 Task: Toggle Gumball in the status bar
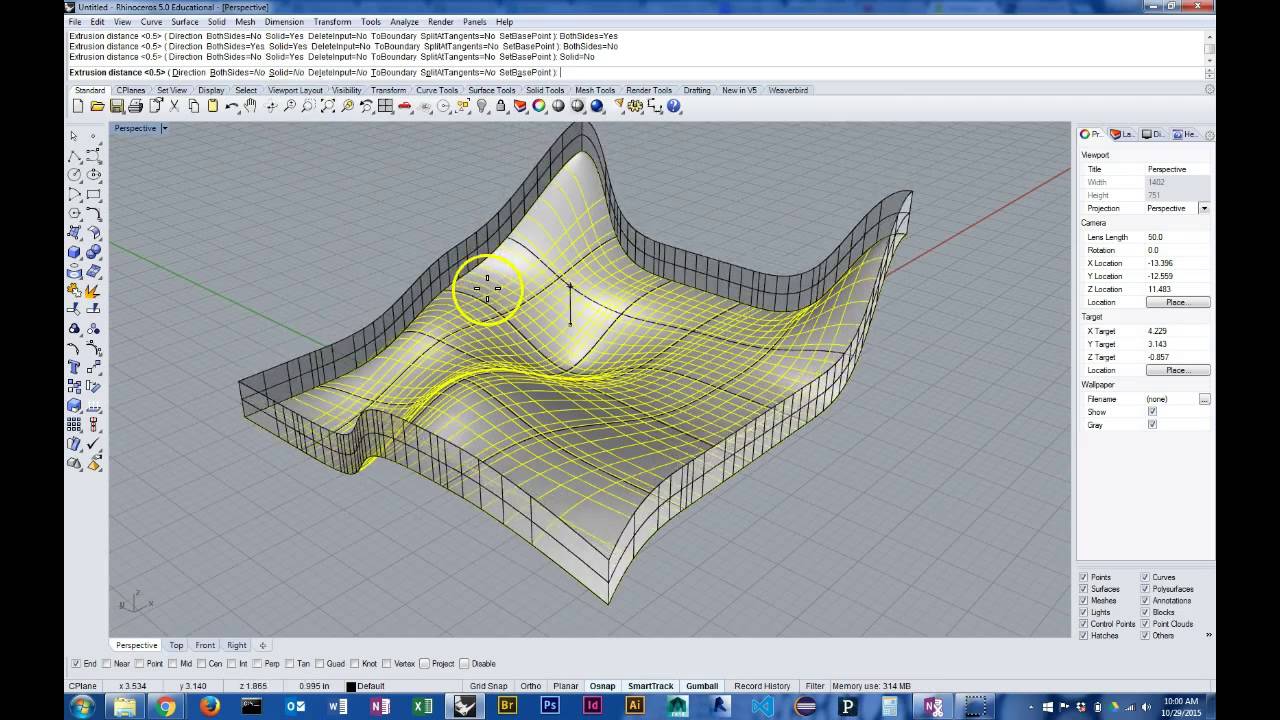702,686
